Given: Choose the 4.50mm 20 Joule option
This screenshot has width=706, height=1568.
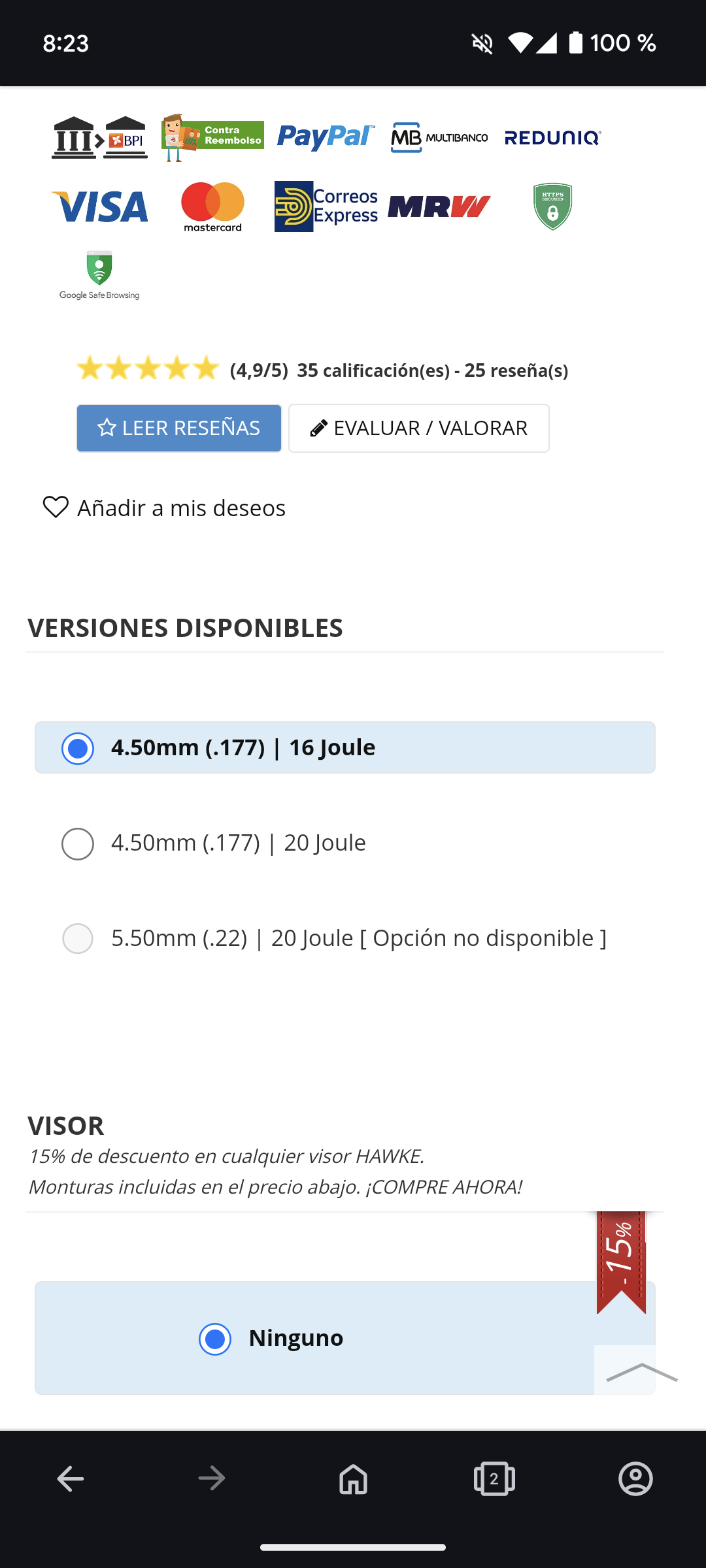Looking at the screenshot, I should tap(78, 843).
